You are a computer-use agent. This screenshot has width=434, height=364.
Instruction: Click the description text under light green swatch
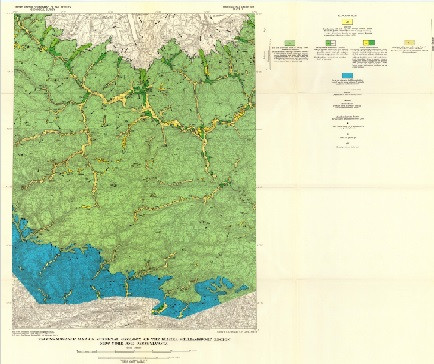pos(289,54)
